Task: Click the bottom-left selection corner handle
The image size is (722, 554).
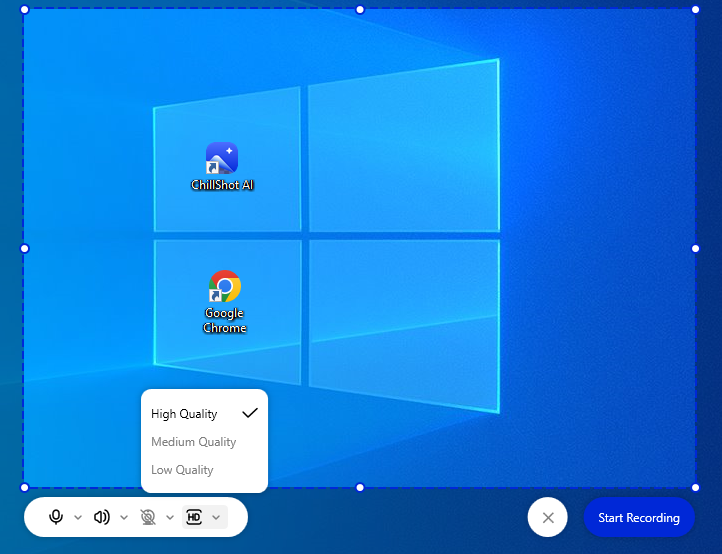Action: pyautogui.click(x=24, y=487)
